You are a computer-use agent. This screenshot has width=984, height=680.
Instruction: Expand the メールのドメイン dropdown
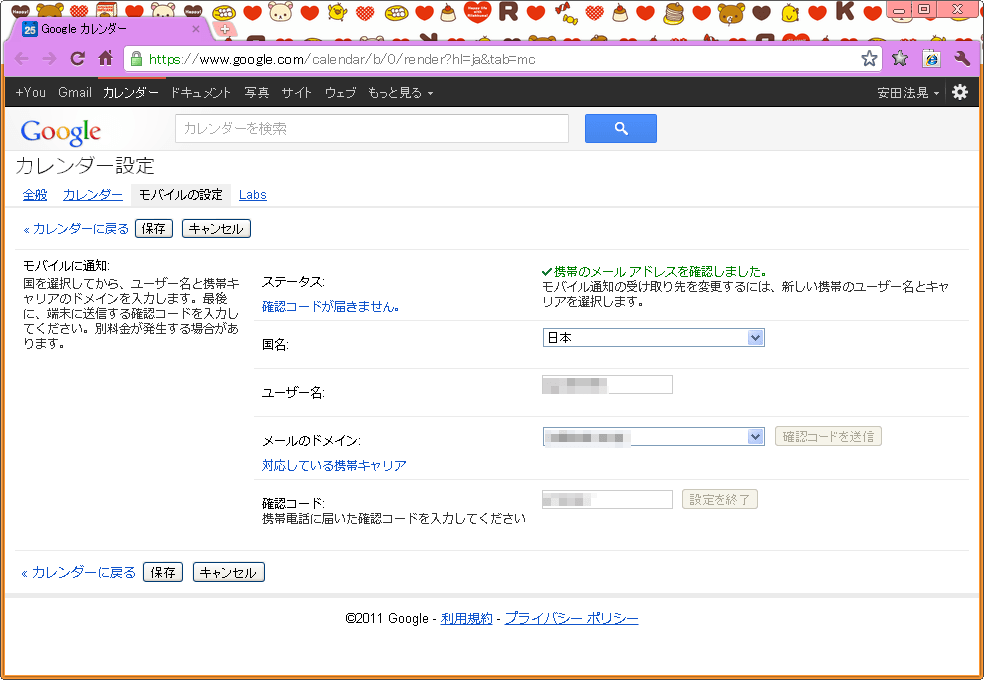[653, 436]
